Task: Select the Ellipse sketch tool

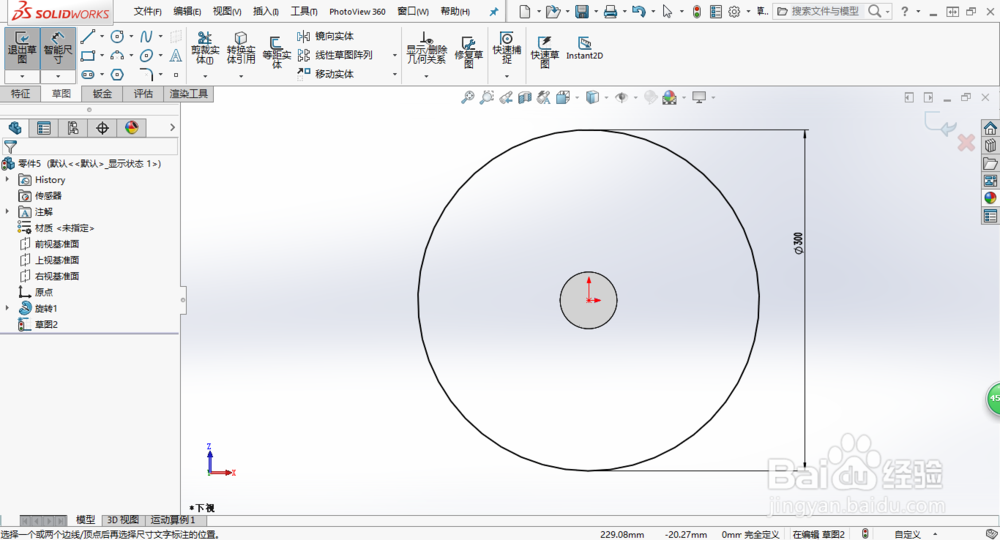Action: (147, 55)
